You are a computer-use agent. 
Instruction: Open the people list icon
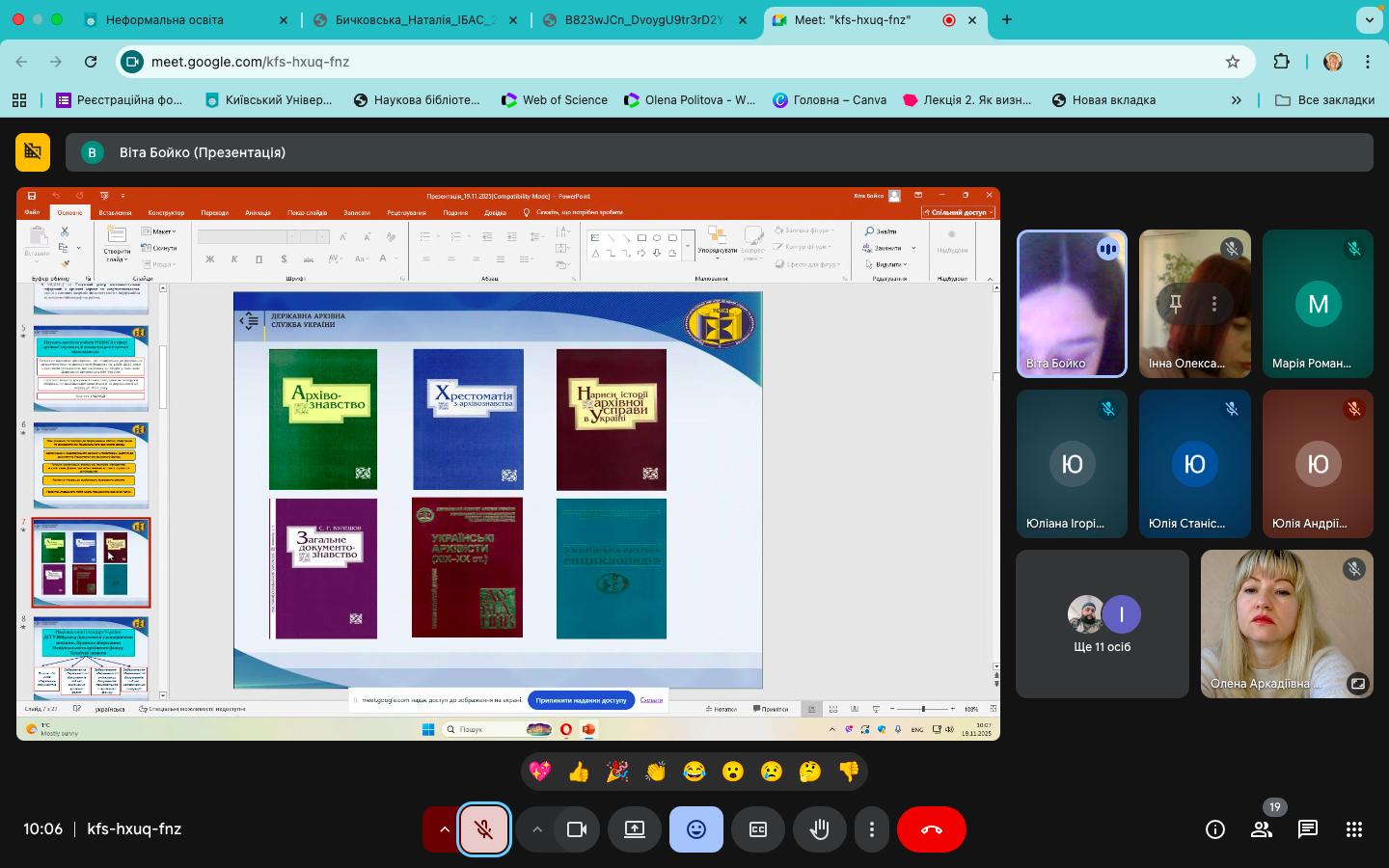(x=1262, y=829)
